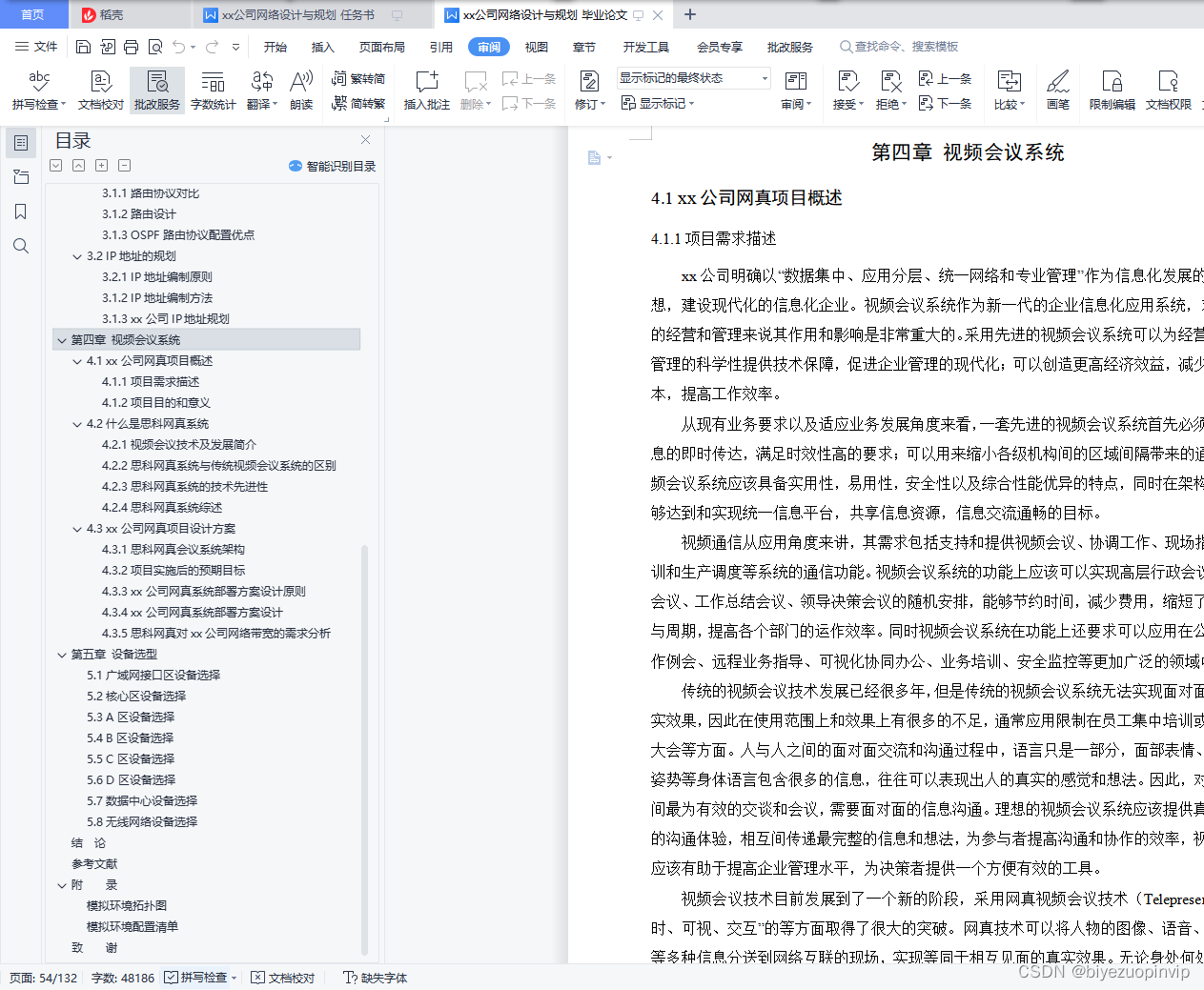This screenshot has width=1204, height=990.
Task: Open the chapter navigation icon in left sidebar
Action: click(21, 177)
